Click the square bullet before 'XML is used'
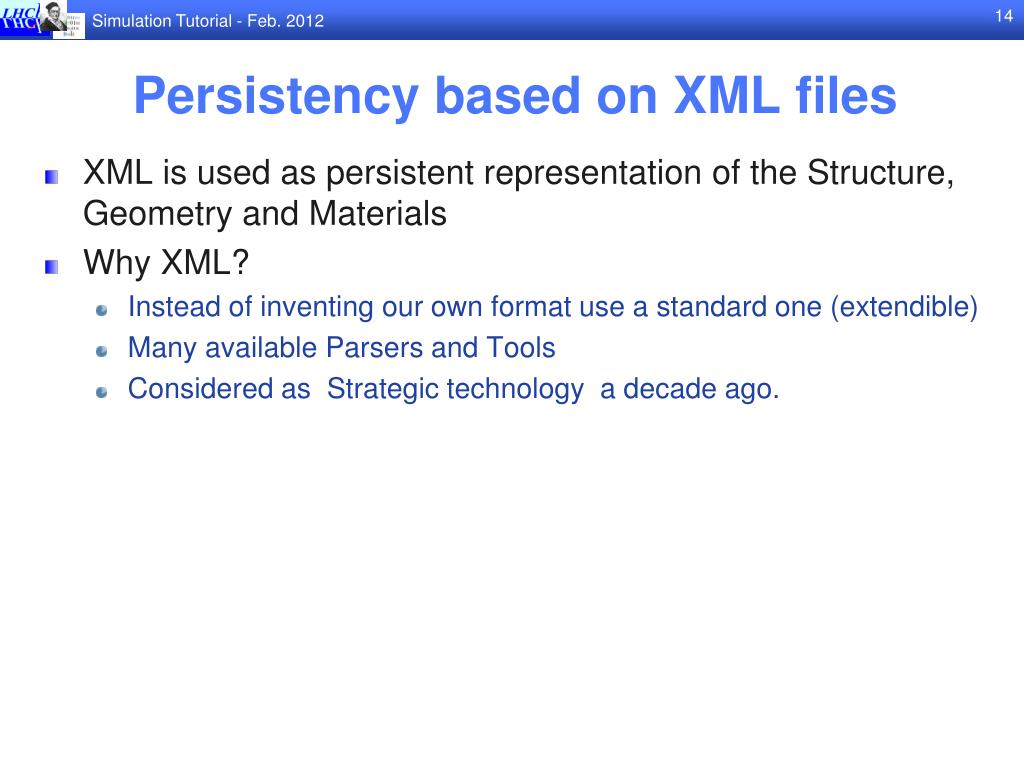1024x768 pixels. coord(52,177)
